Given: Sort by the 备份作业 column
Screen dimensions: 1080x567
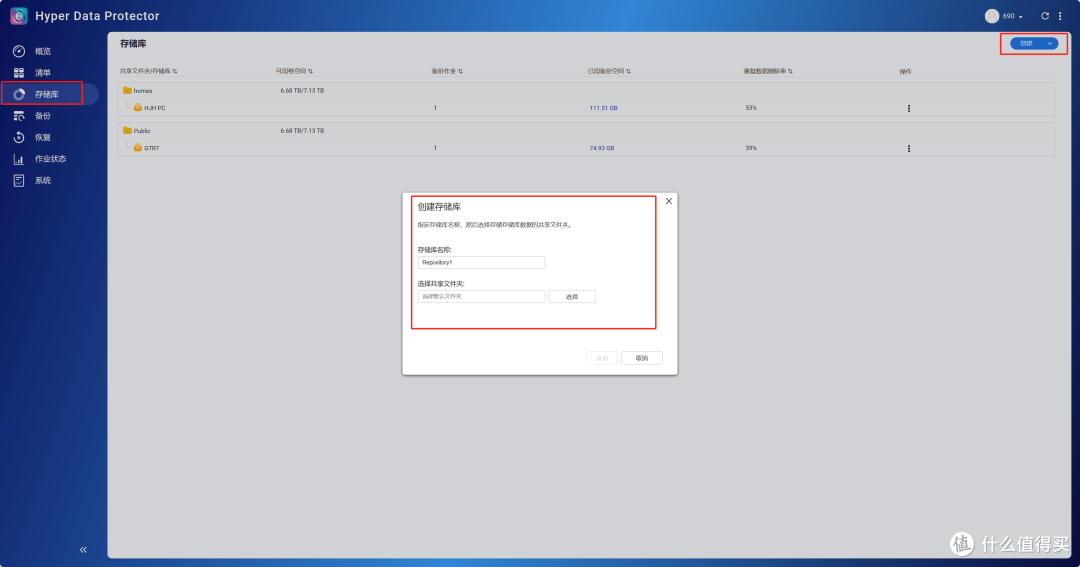Looking at the screenshot, I should pyautogui.click(x=447, y=71).
